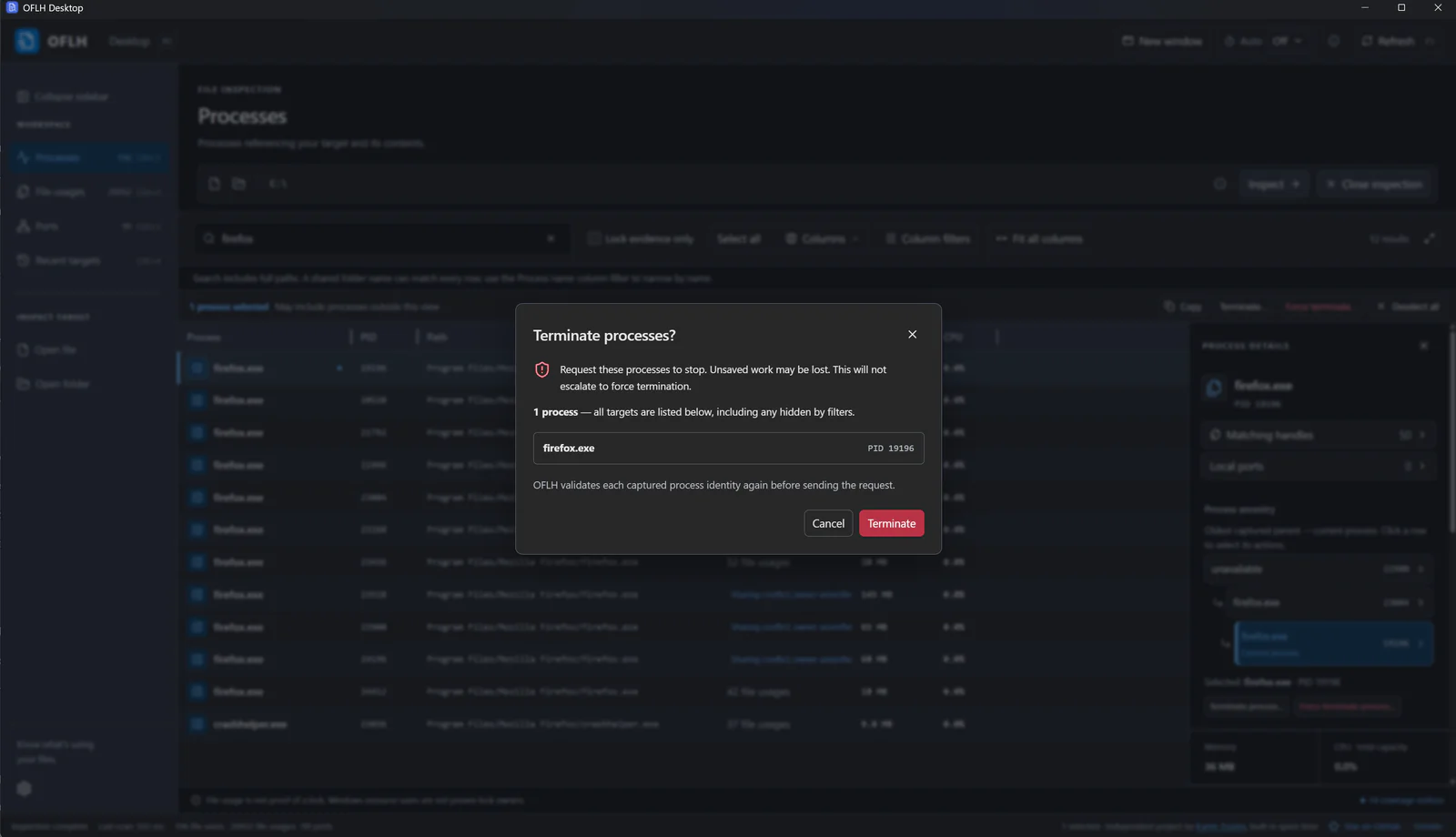The width and height of the screenshot is (1456, 837).
Task: Copy the selected process
Action: point(1183,307)
